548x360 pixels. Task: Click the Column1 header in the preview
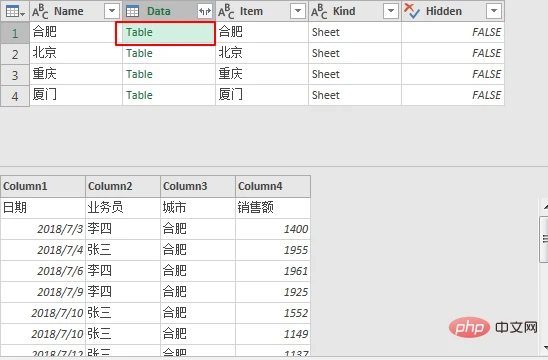click(43, 186)
